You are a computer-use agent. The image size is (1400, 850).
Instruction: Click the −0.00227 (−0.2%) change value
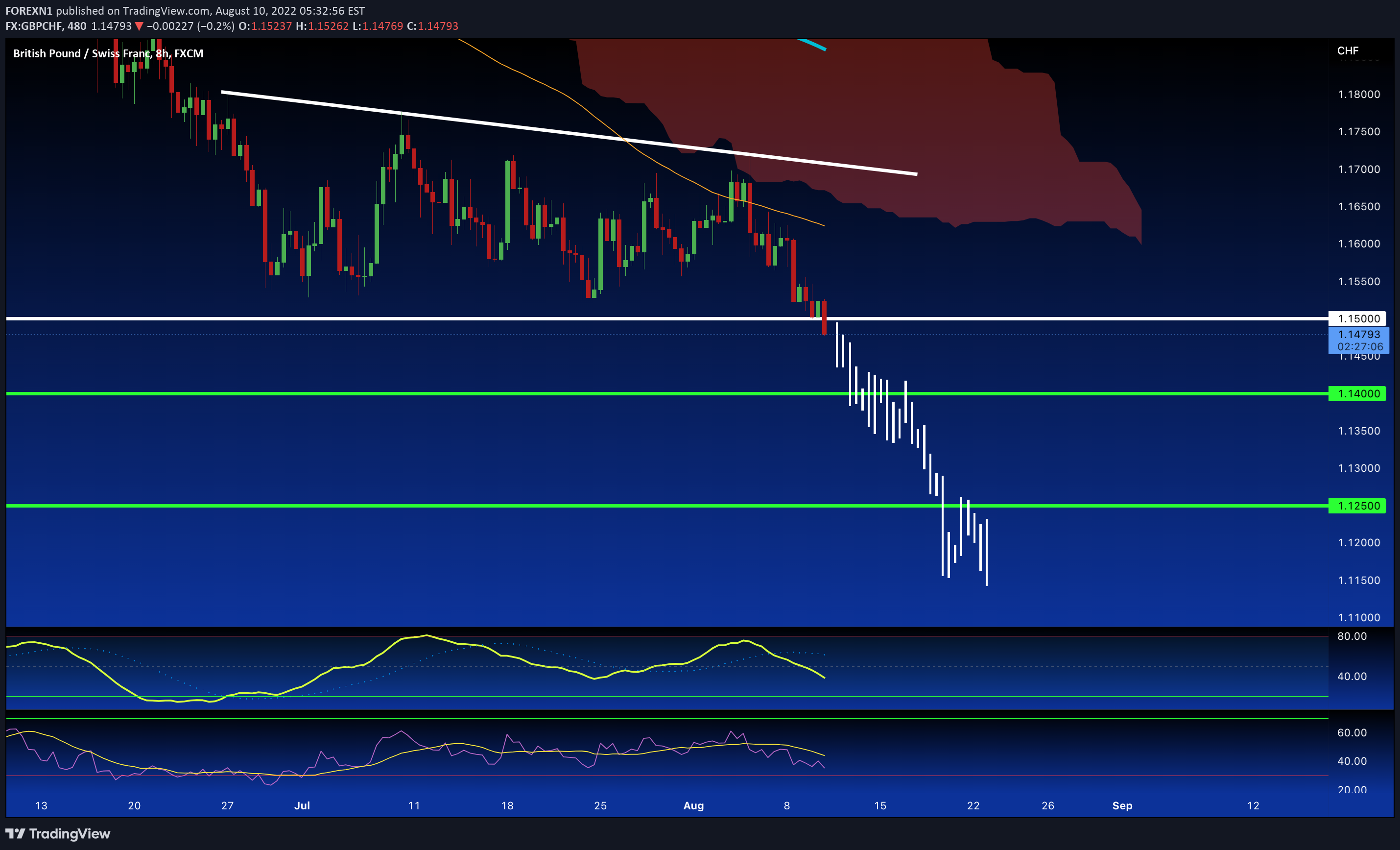(x=190, y=26)
